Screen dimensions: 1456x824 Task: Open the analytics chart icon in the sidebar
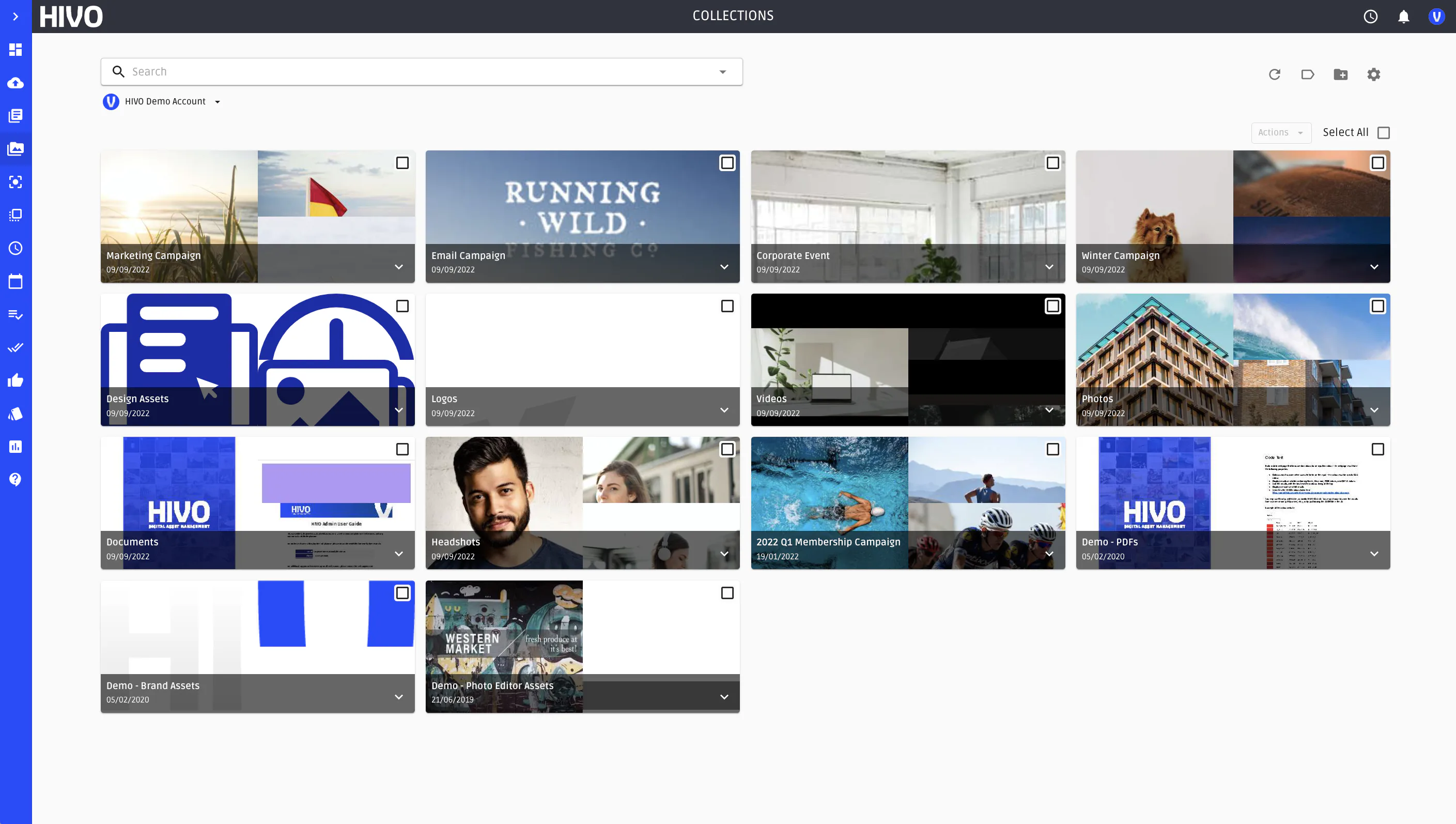[16, 447]
